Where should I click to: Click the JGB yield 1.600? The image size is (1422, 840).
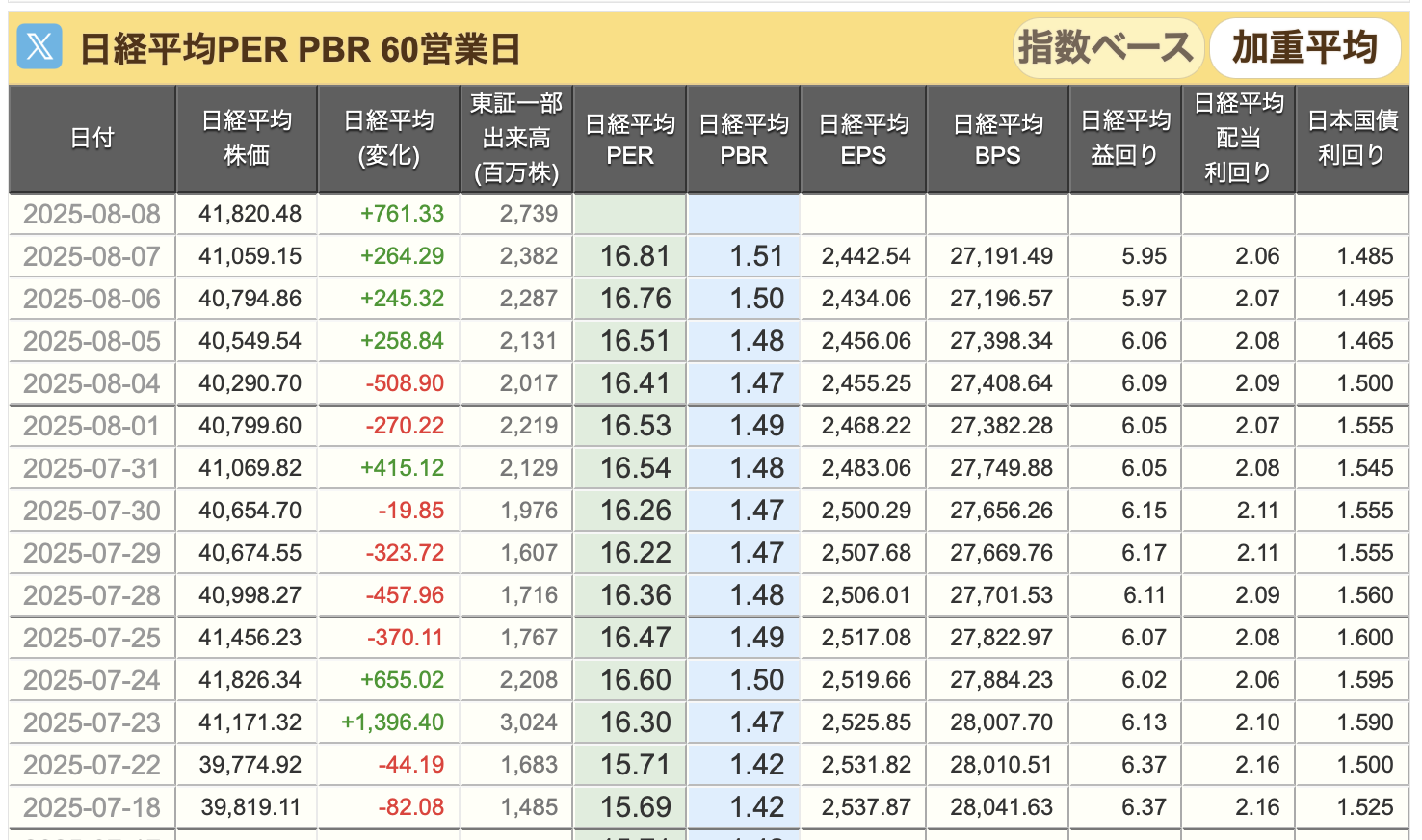pyautogui.click(x=1365, y=638)
